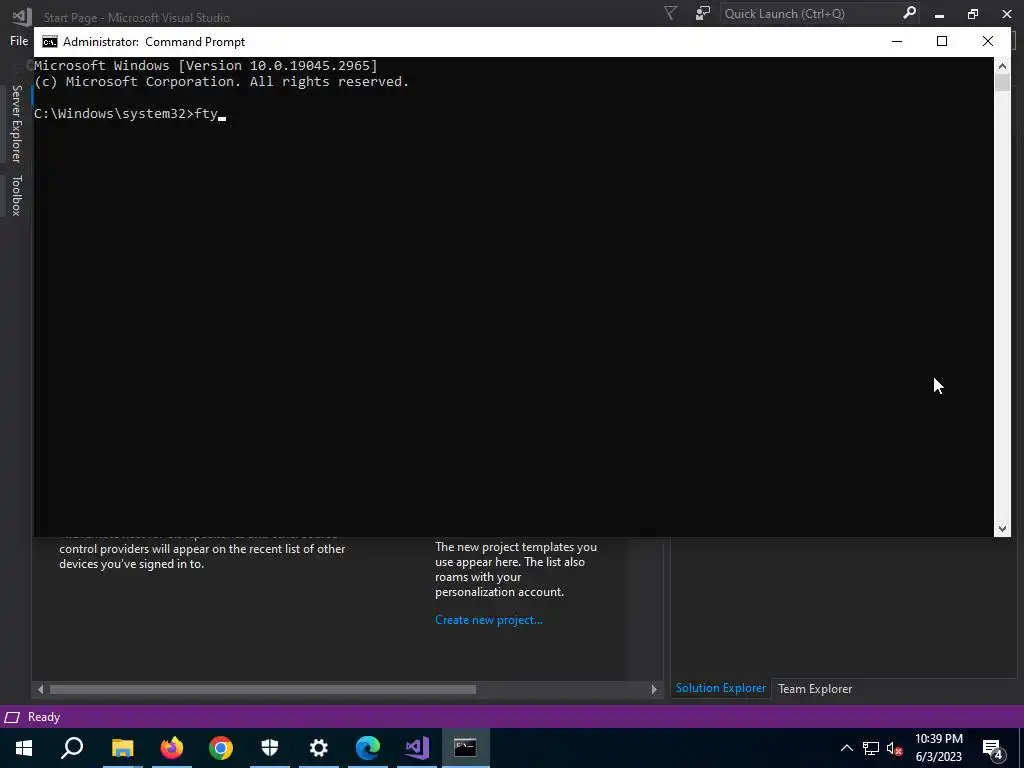Viewport: 1024px width, 768px height.
Task: Click the Command Prompt input line
Action: pos(130,114)
